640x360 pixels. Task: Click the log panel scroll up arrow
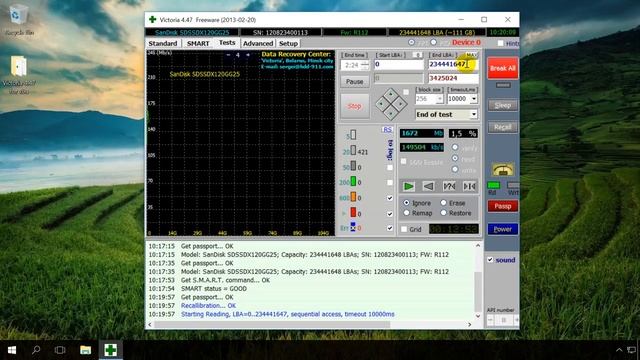click(478, 246)
